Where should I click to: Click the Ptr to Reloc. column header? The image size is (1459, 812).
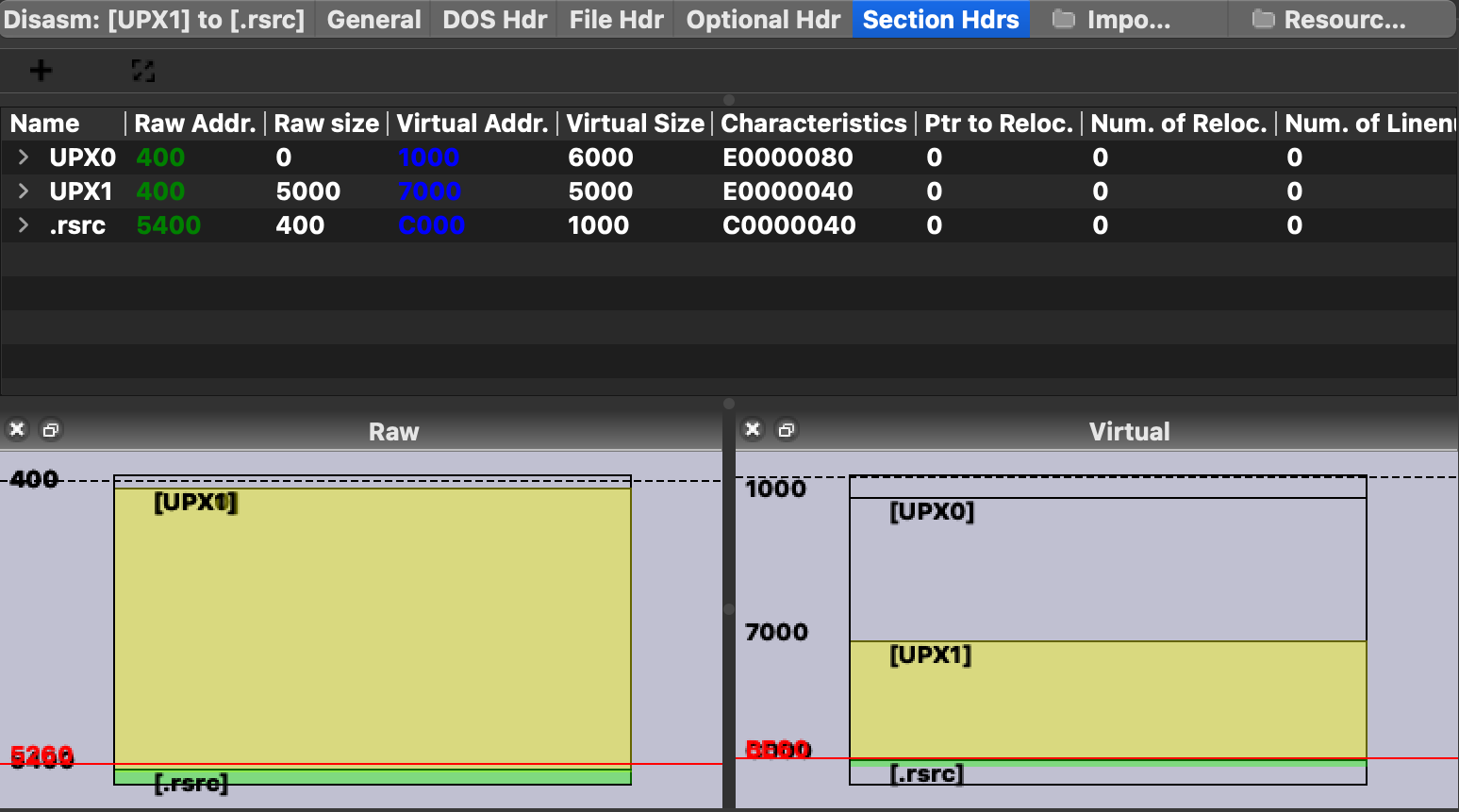point(999,124)
